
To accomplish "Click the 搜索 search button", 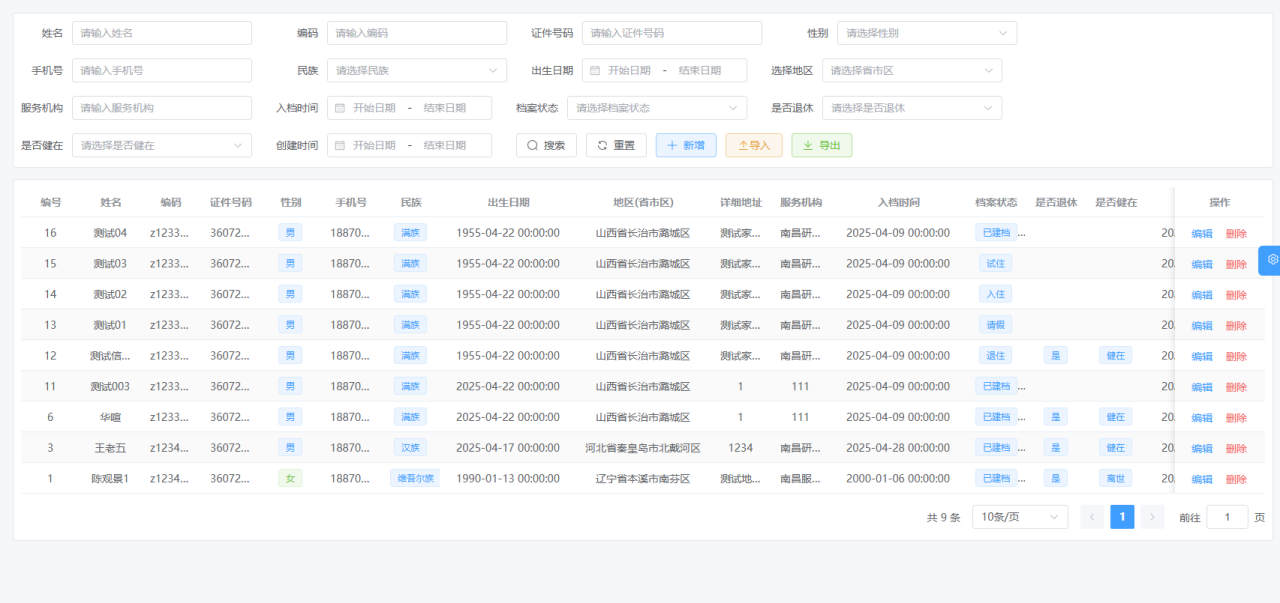I will tap(546, 145).
